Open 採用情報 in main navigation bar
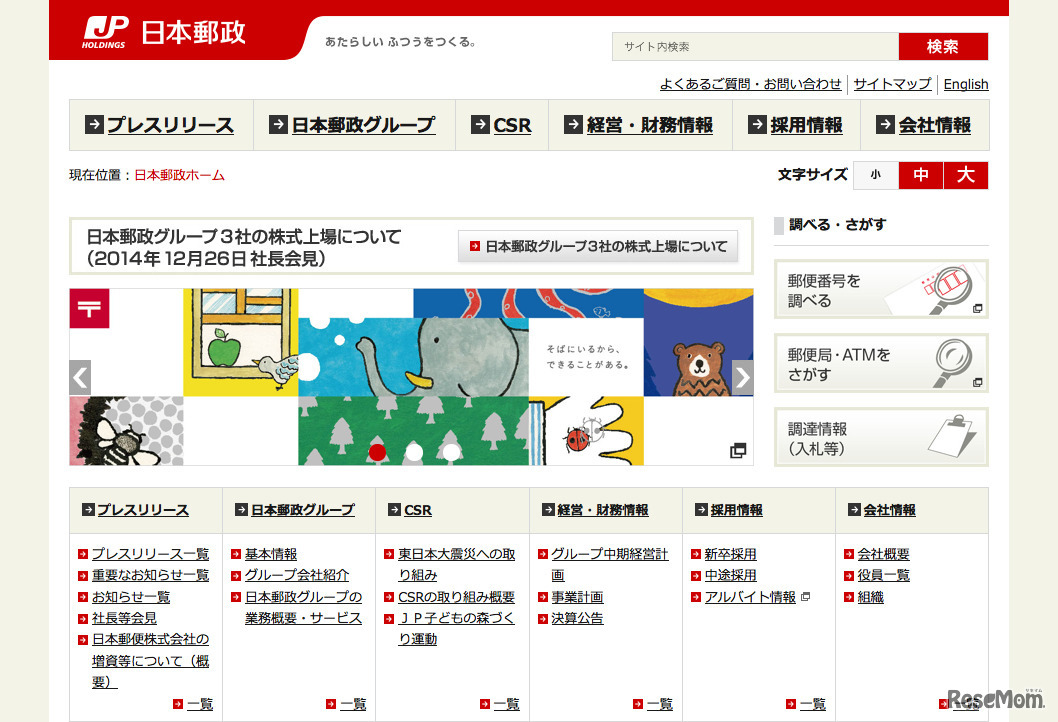 pyautogui.click(x=795, y=125)
